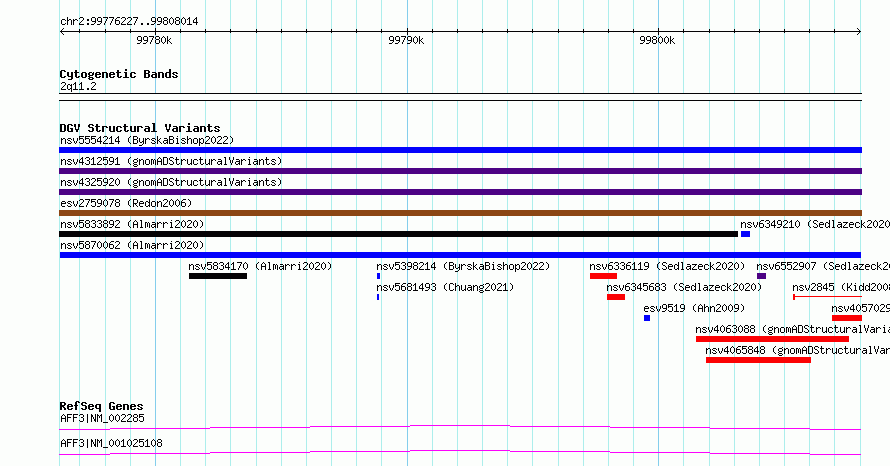The width and height of the screenshot is (890, 466).
Task: Open the AFF3|NM_001025108 gene label
Action: pyautogui.click(x=111, y=443)
